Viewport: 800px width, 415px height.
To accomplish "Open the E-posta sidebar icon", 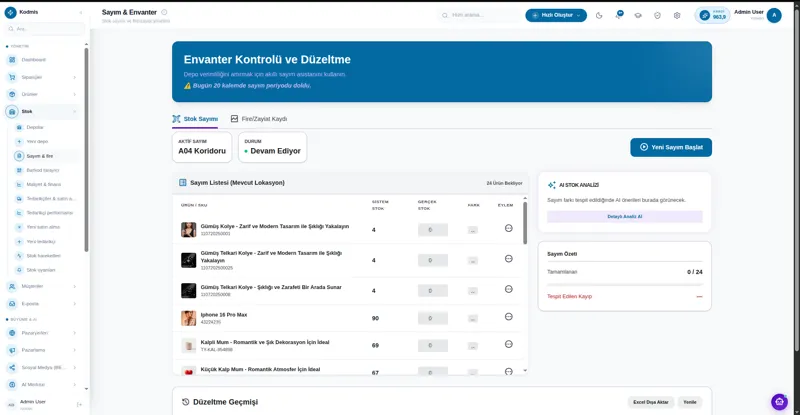I will 12,304.
